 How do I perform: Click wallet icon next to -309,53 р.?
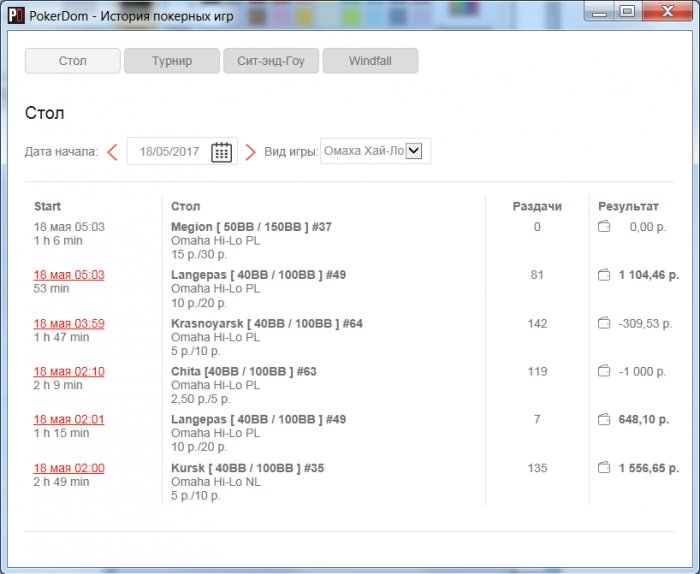point(604,323)
